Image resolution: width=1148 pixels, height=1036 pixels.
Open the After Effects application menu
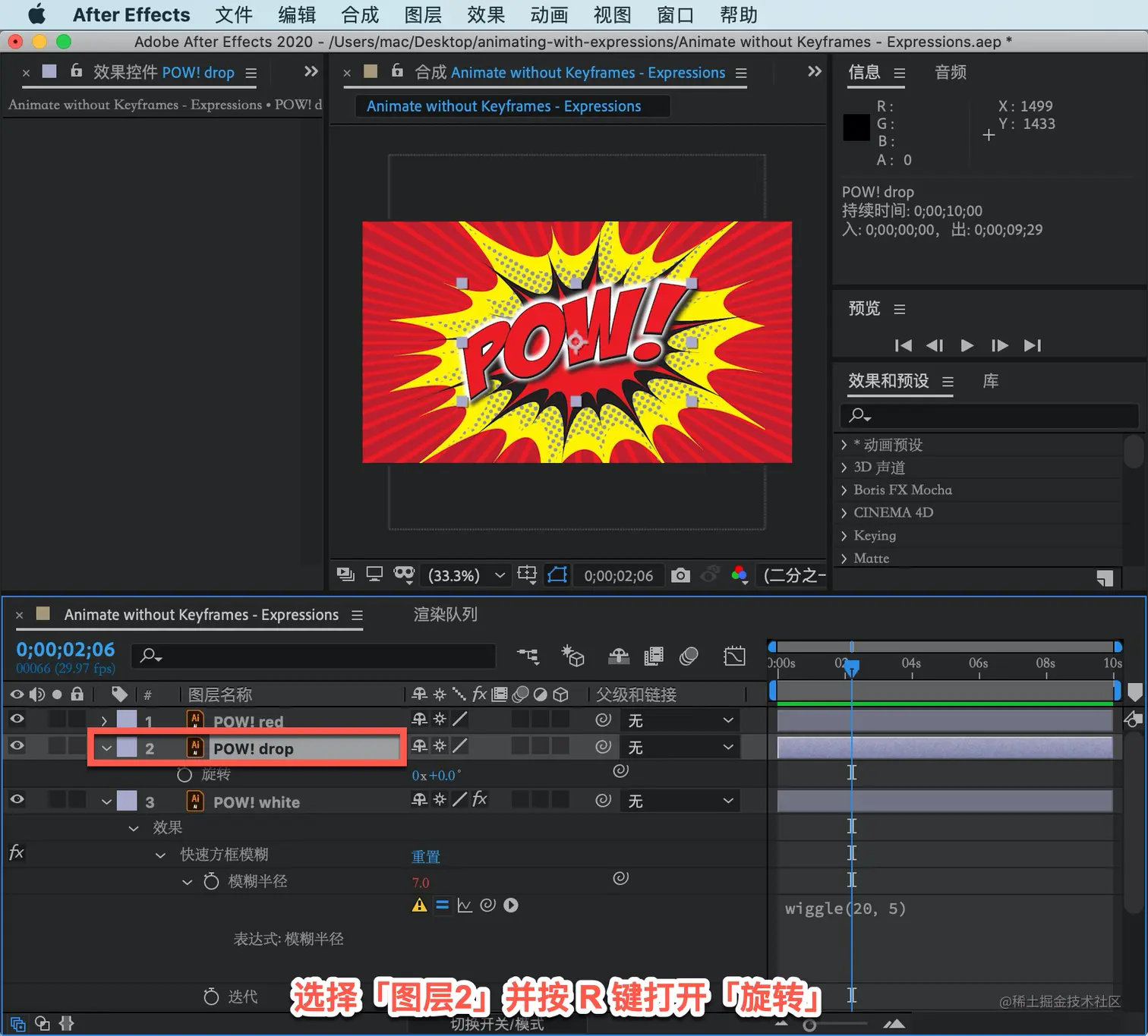(x=131, y=15)
